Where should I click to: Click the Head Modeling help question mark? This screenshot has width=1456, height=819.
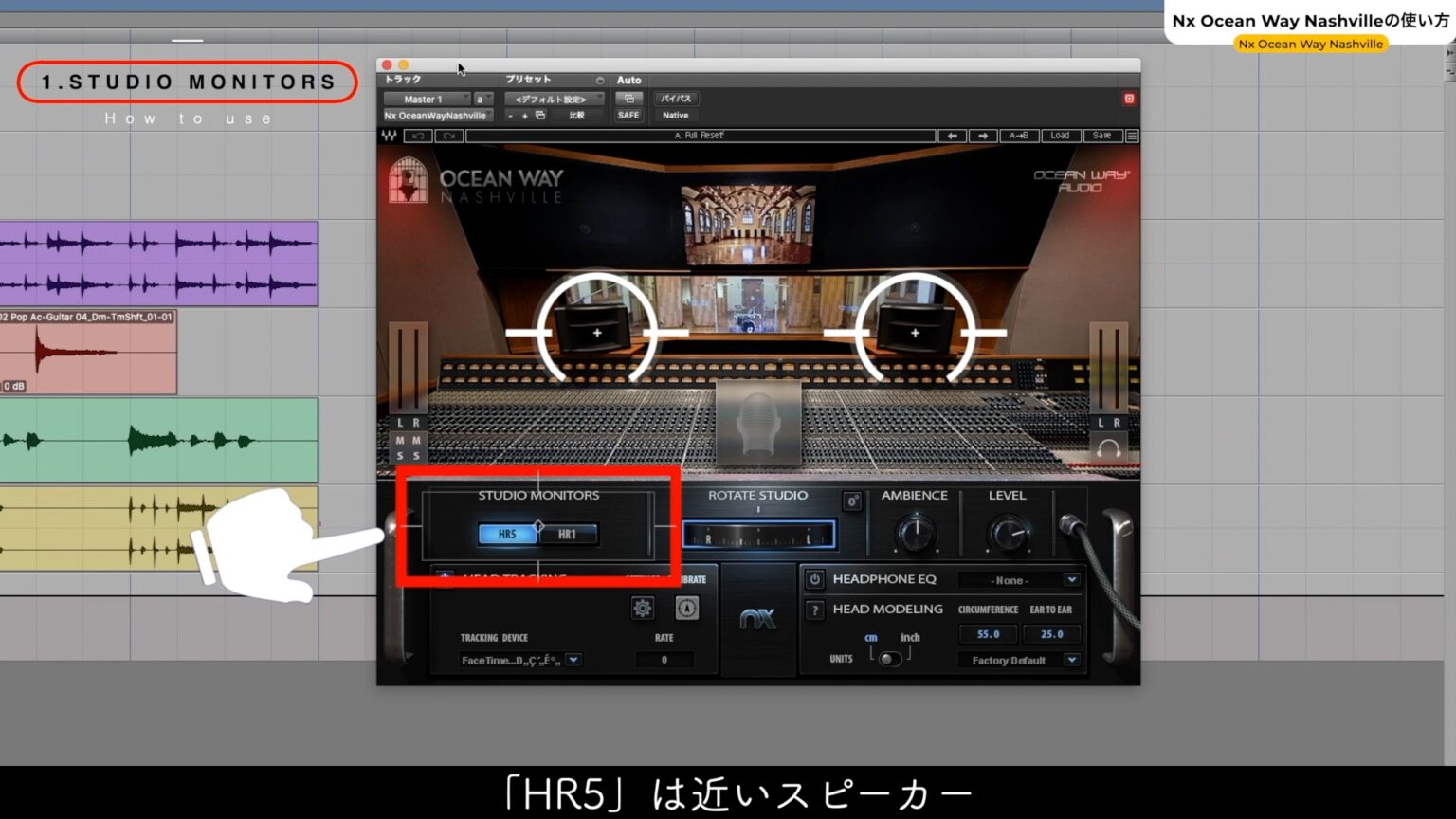click(x=814, y=610)
